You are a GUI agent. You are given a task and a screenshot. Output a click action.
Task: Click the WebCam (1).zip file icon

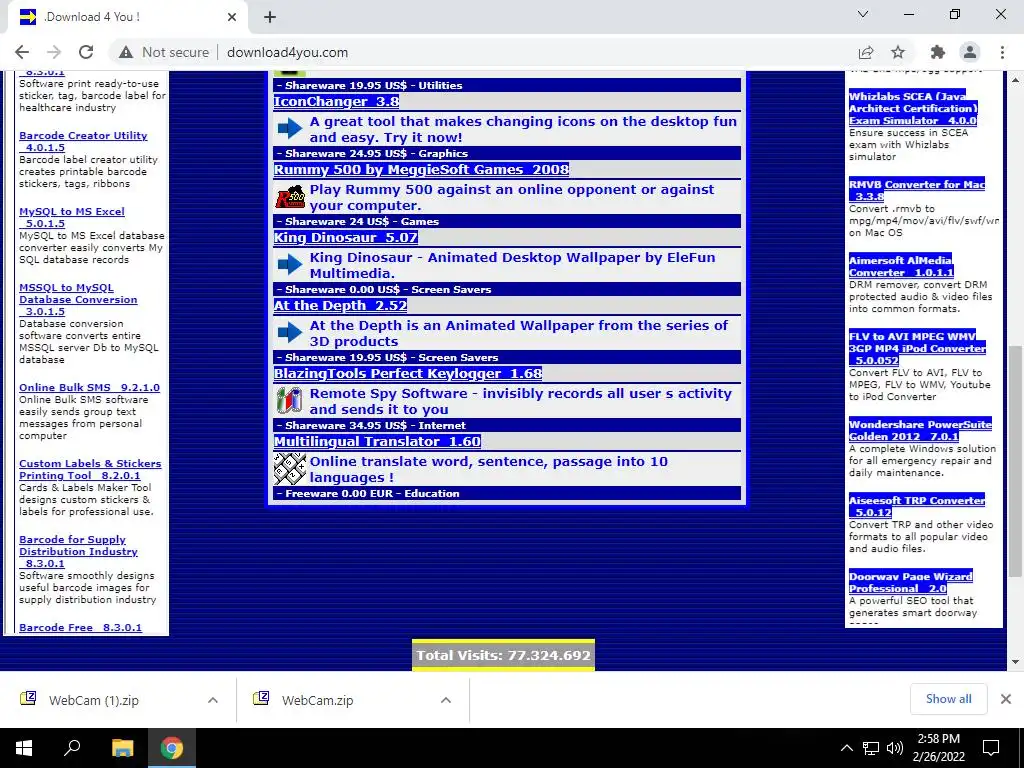[x=28, y=699]
